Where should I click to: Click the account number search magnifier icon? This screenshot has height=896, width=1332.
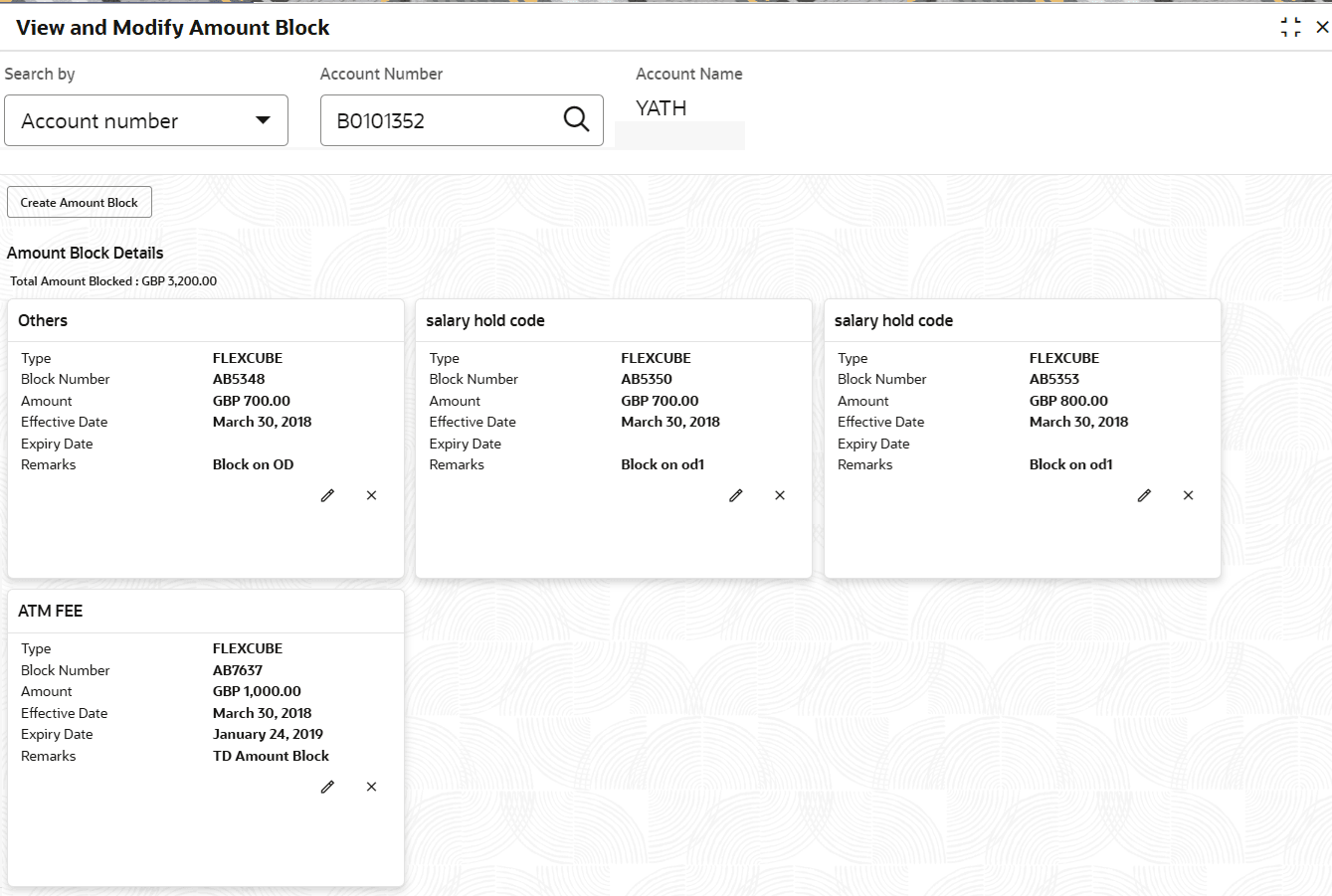tap(576, 120)
